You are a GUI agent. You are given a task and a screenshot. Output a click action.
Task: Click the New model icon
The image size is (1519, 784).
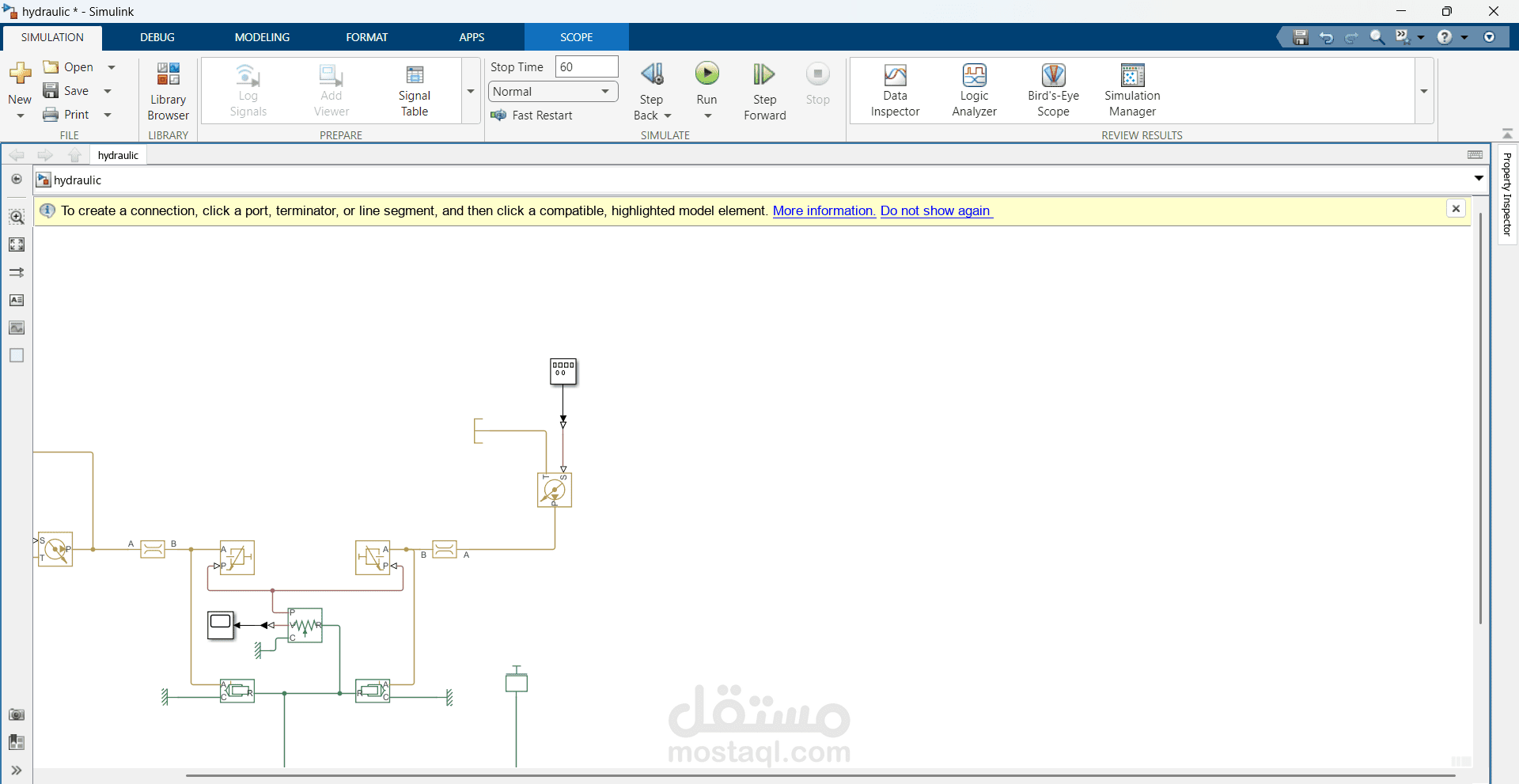click(x=20, y=74)
